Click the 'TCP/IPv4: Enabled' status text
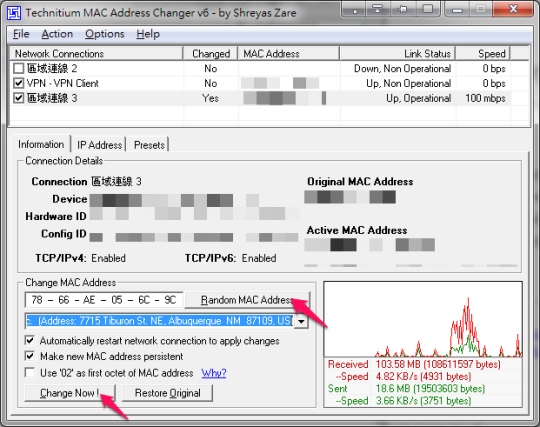This screenshot has width=540, height=427. (80, 258)
